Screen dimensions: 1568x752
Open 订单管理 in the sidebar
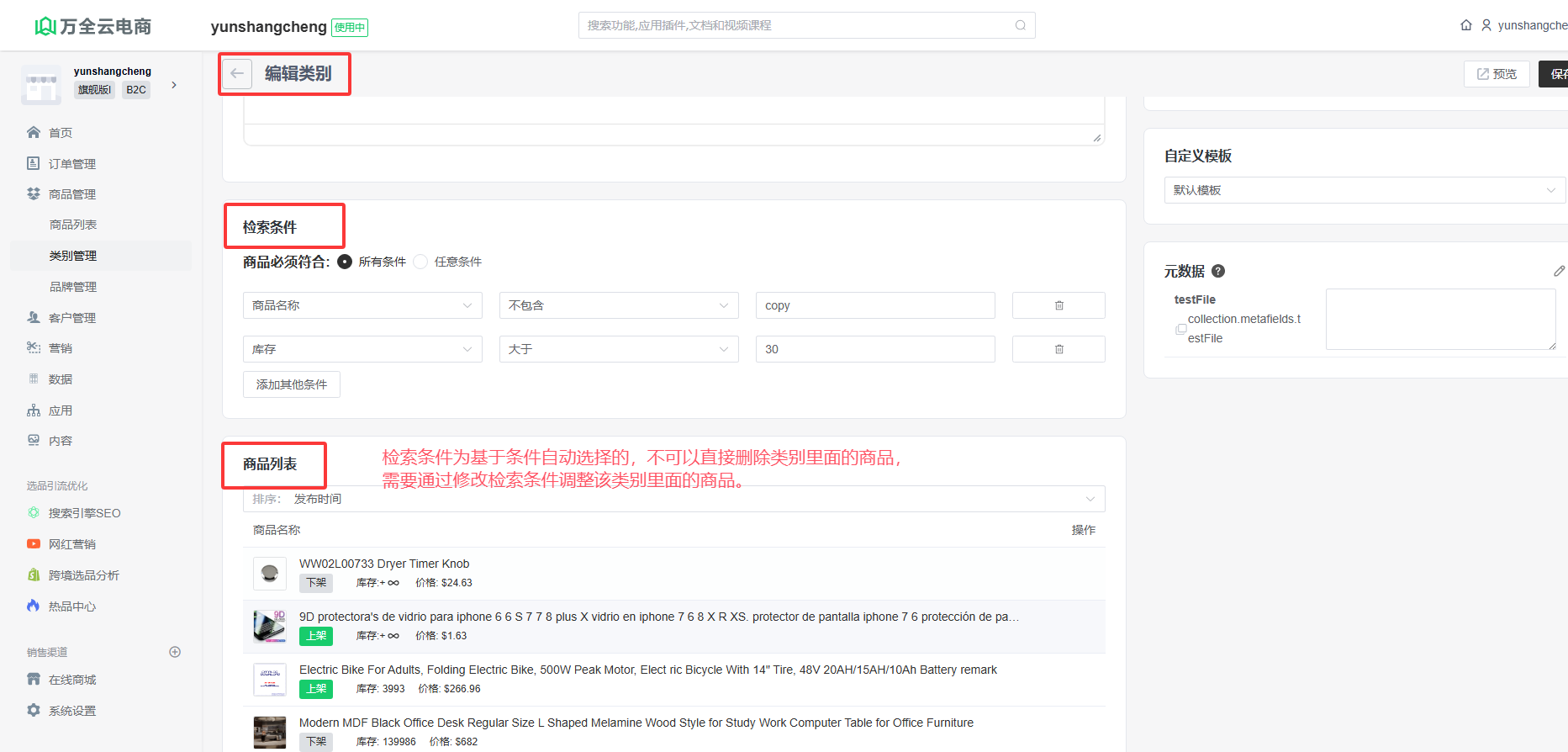(x=72, y=163)
